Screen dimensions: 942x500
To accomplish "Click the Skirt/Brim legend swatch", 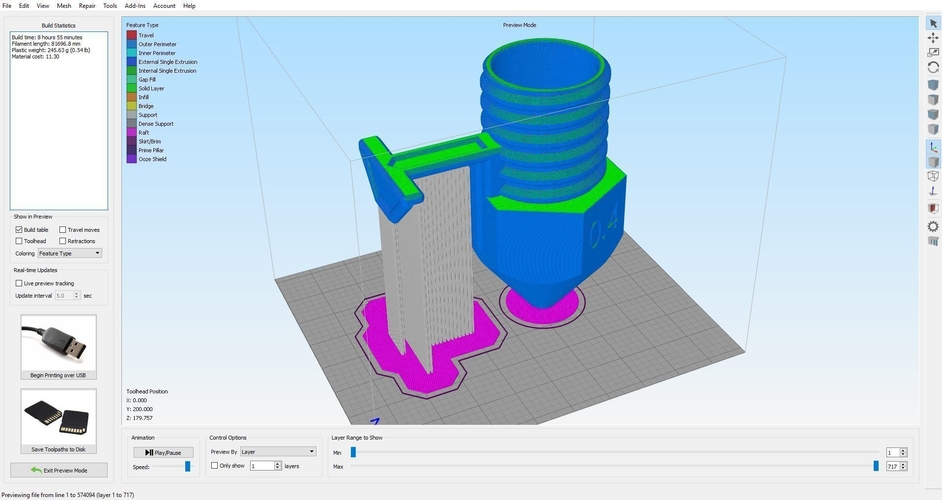I will click(131, 141).
